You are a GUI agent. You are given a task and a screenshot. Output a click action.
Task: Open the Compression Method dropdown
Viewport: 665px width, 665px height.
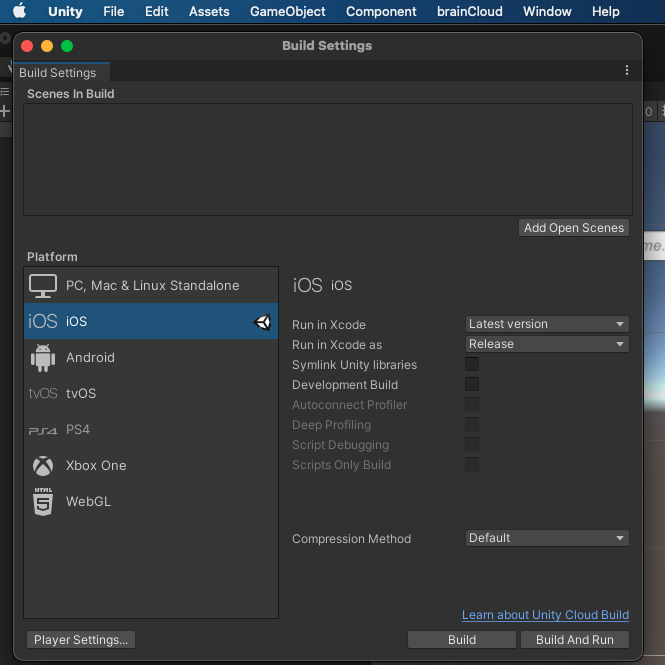click(547, 538)
